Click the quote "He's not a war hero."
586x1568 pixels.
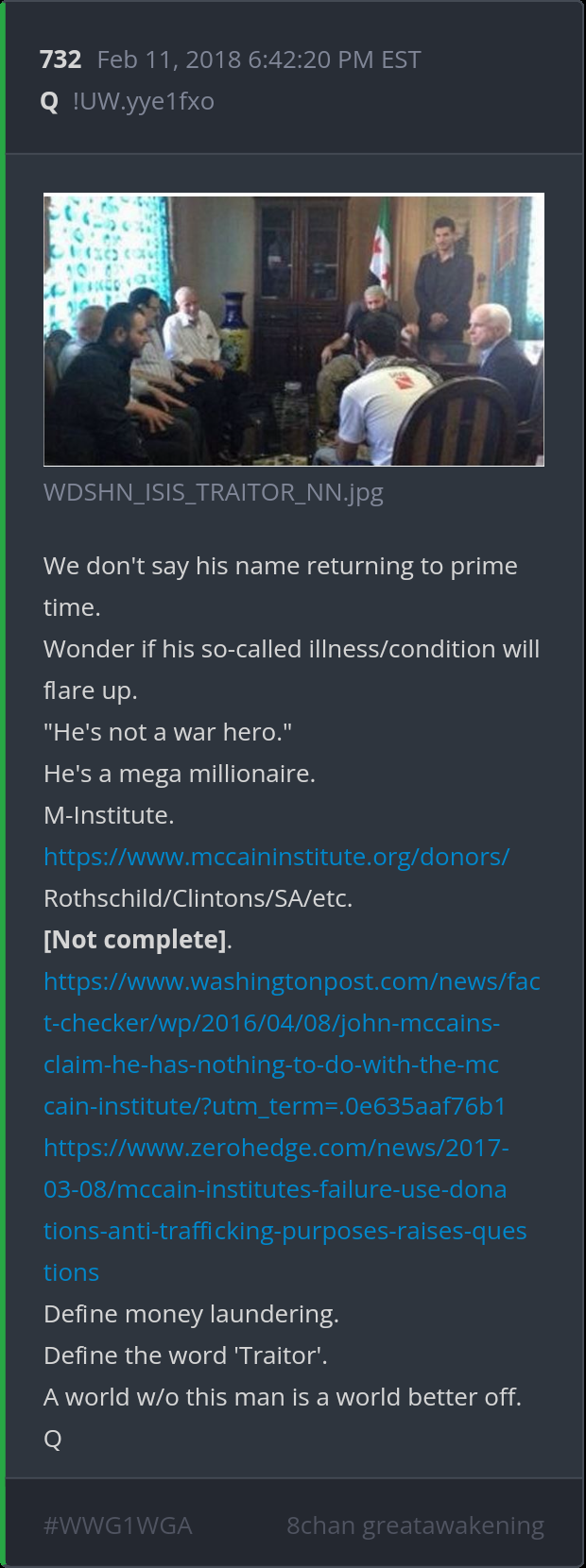click(167, 732)
